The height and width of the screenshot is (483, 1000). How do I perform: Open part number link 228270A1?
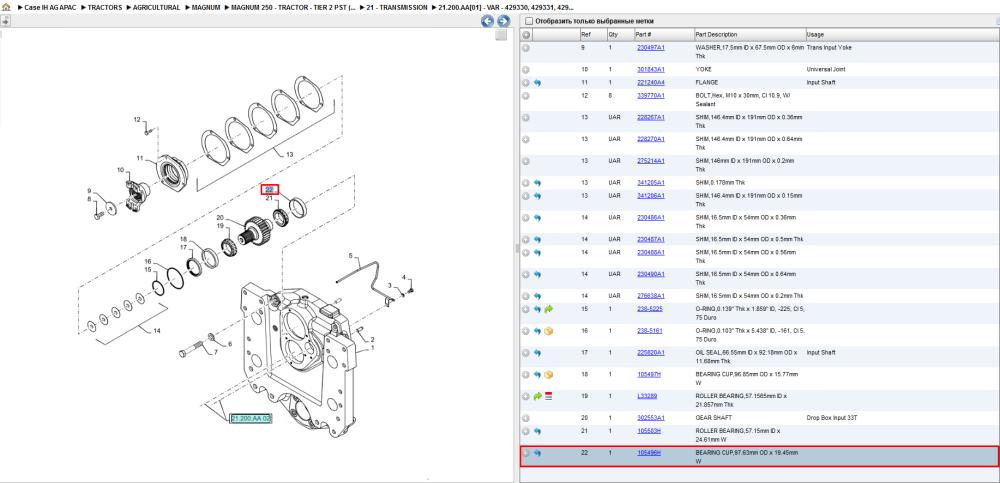651,139
